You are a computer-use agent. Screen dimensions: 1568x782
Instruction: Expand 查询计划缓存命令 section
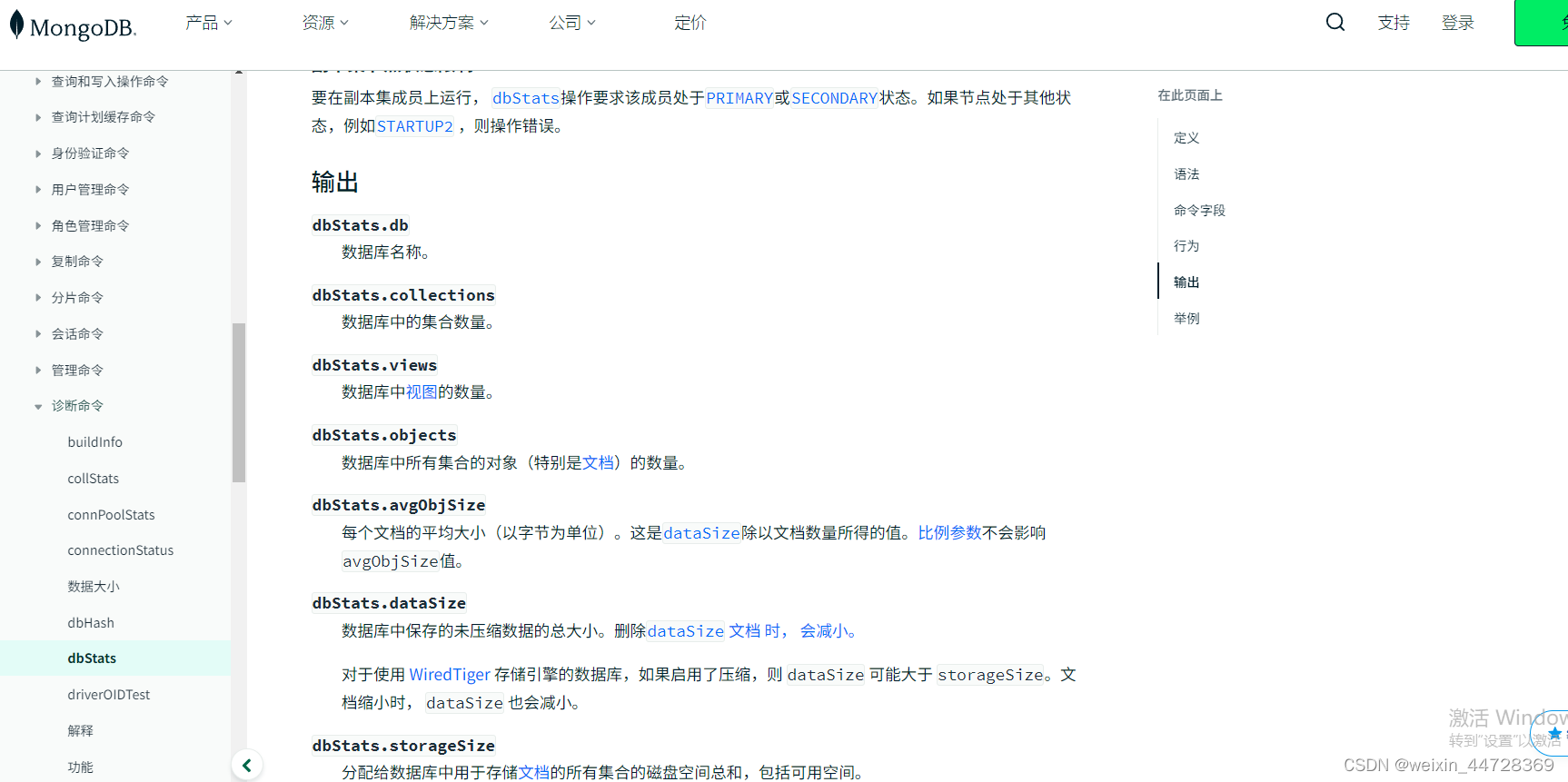tap(103, 117)
